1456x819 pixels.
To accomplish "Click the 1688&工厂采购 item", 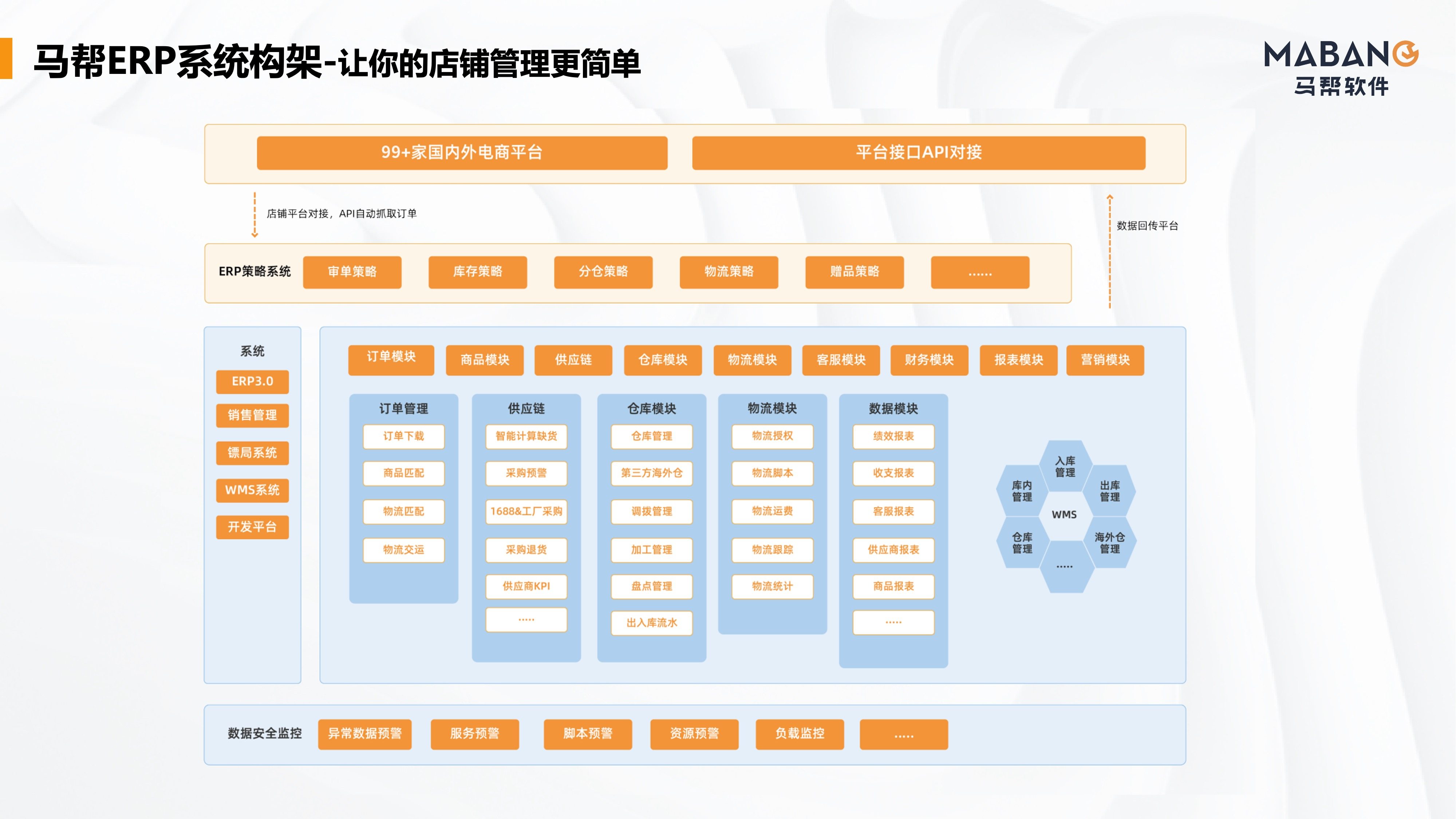I will pos(526,511).
